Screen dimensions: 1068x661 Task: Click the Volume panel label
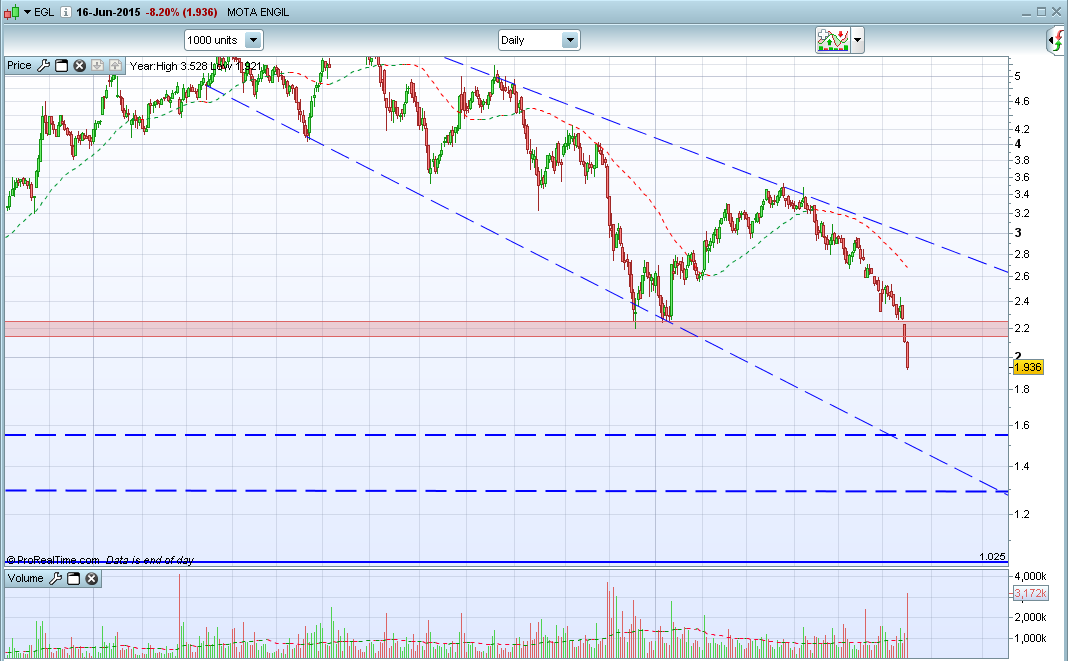(x=26, y=579)
